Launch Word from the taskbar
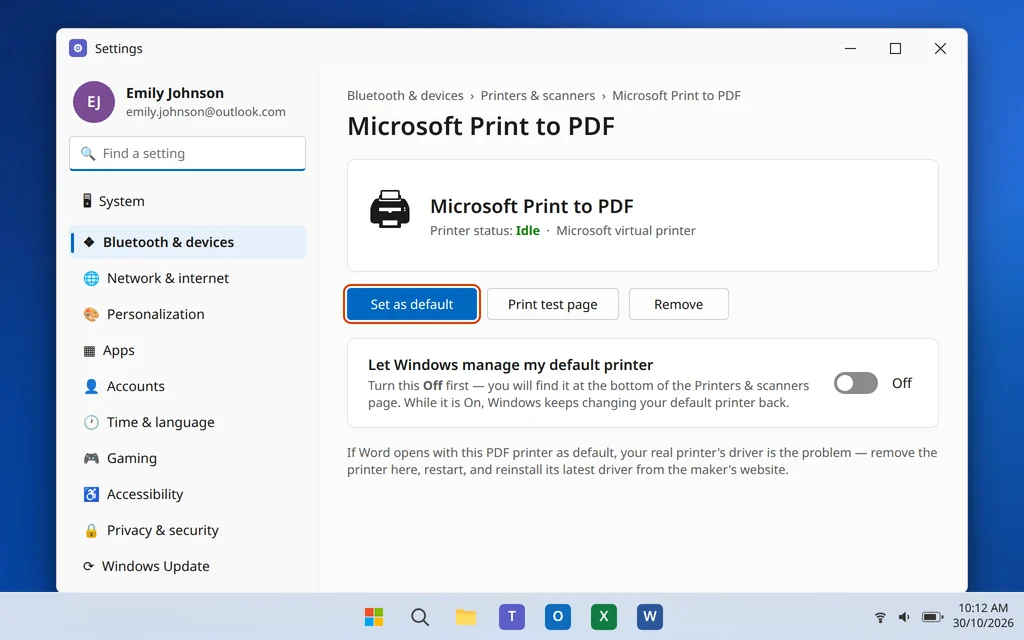This screenshot has width=1024, height=640. [x=650, y=616]
